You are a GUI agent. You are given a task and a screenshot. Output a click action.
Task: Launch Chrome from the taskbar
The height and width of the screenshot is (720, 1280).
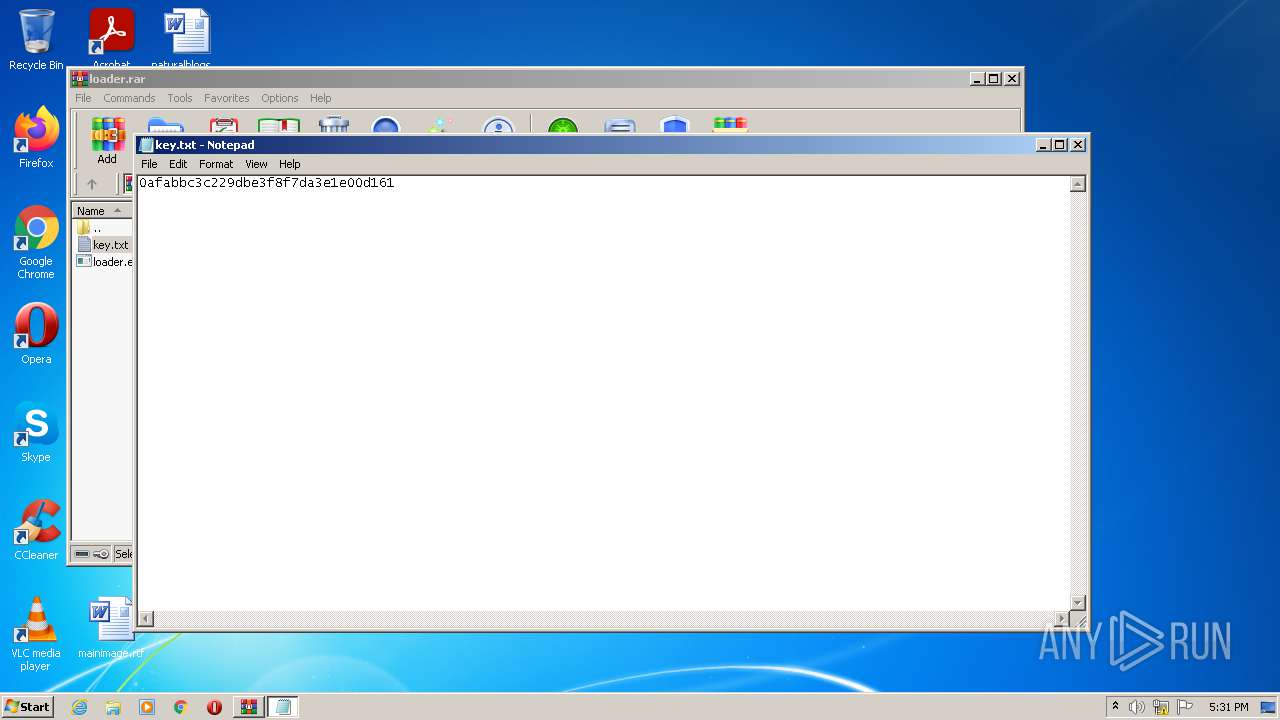[x=181, y=707]
